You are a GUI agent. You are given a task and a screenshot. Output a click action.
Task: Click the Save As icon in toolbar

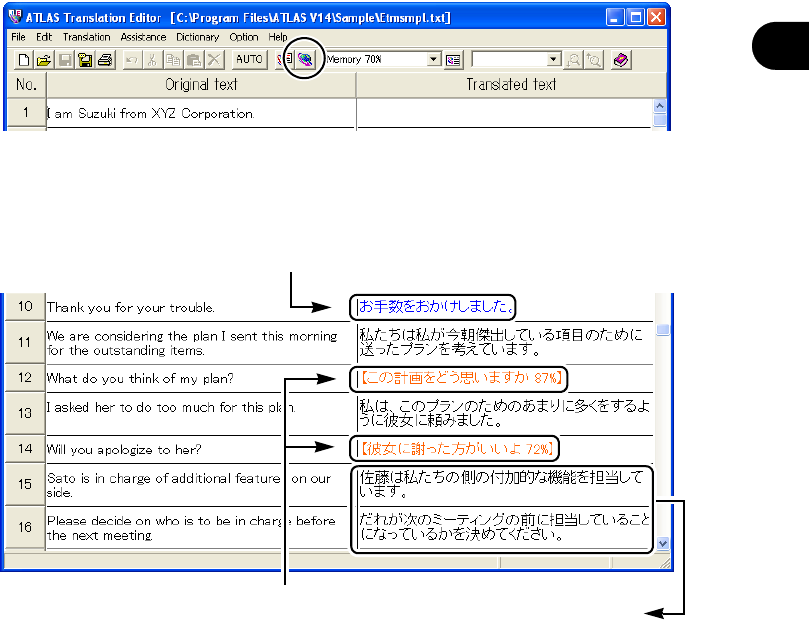[85, 60]
